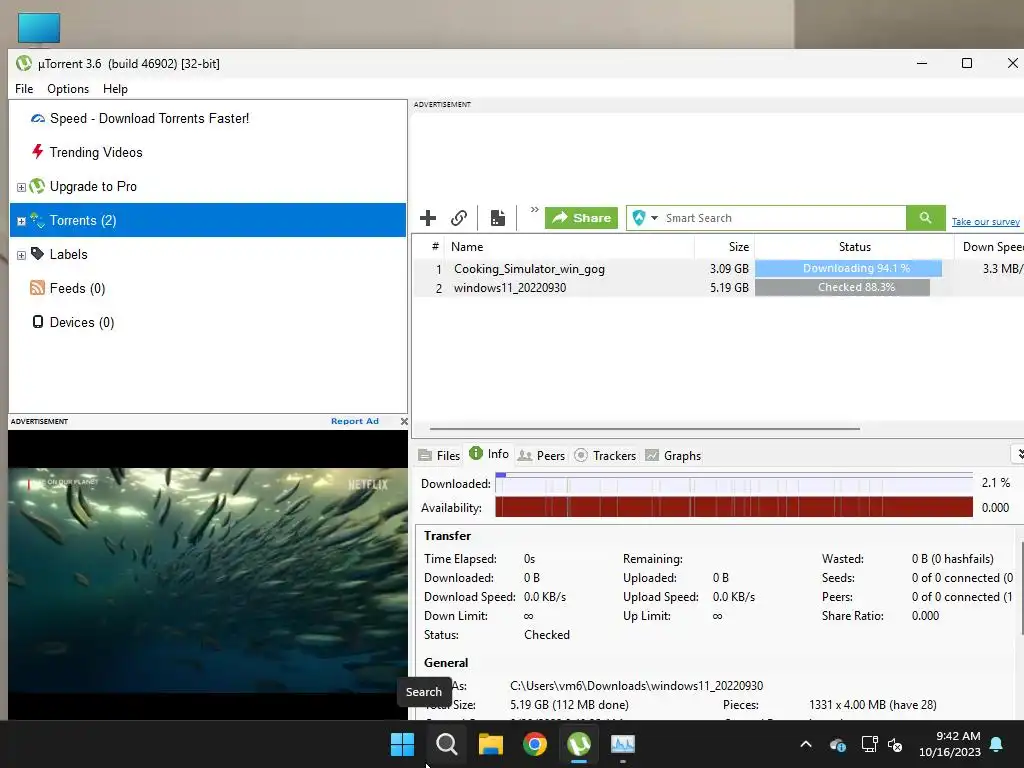Image resolution: width=1024 pixels, height=768 pixels.
Task: Expand the Upgrade to Pro tree node
Action: (21, 187)
